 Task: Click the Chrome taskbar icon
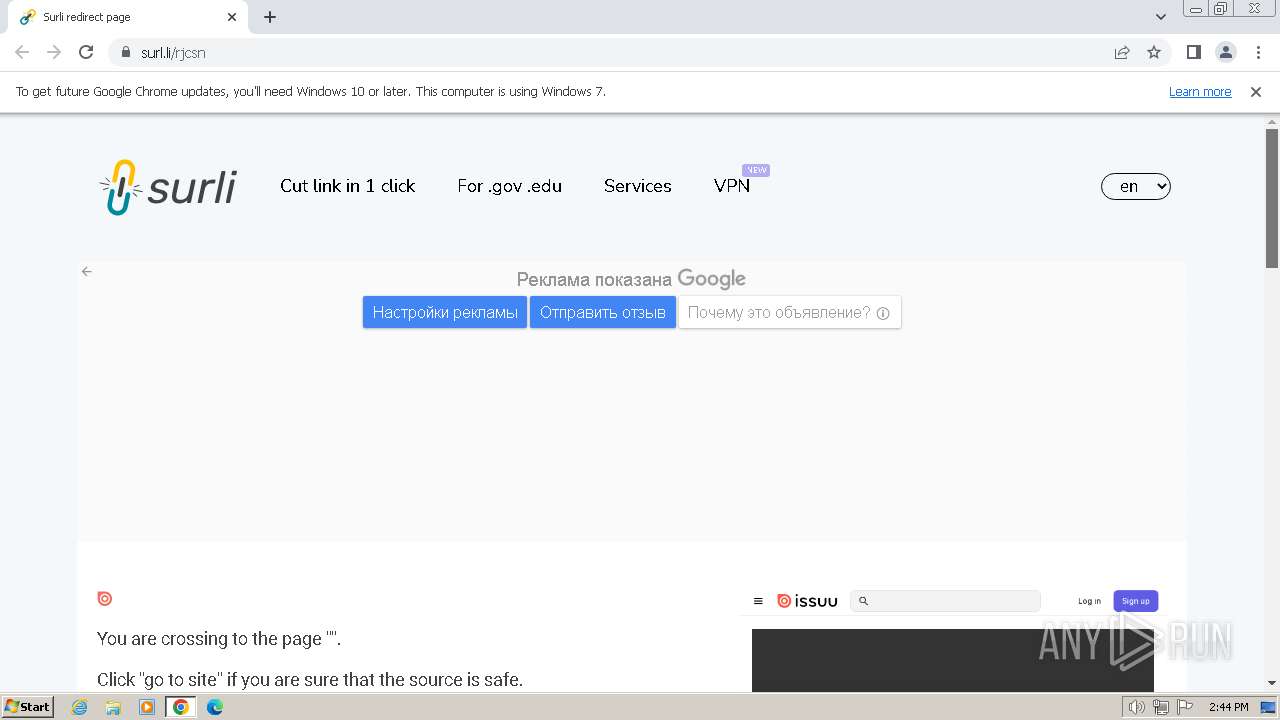click(180, 707)
